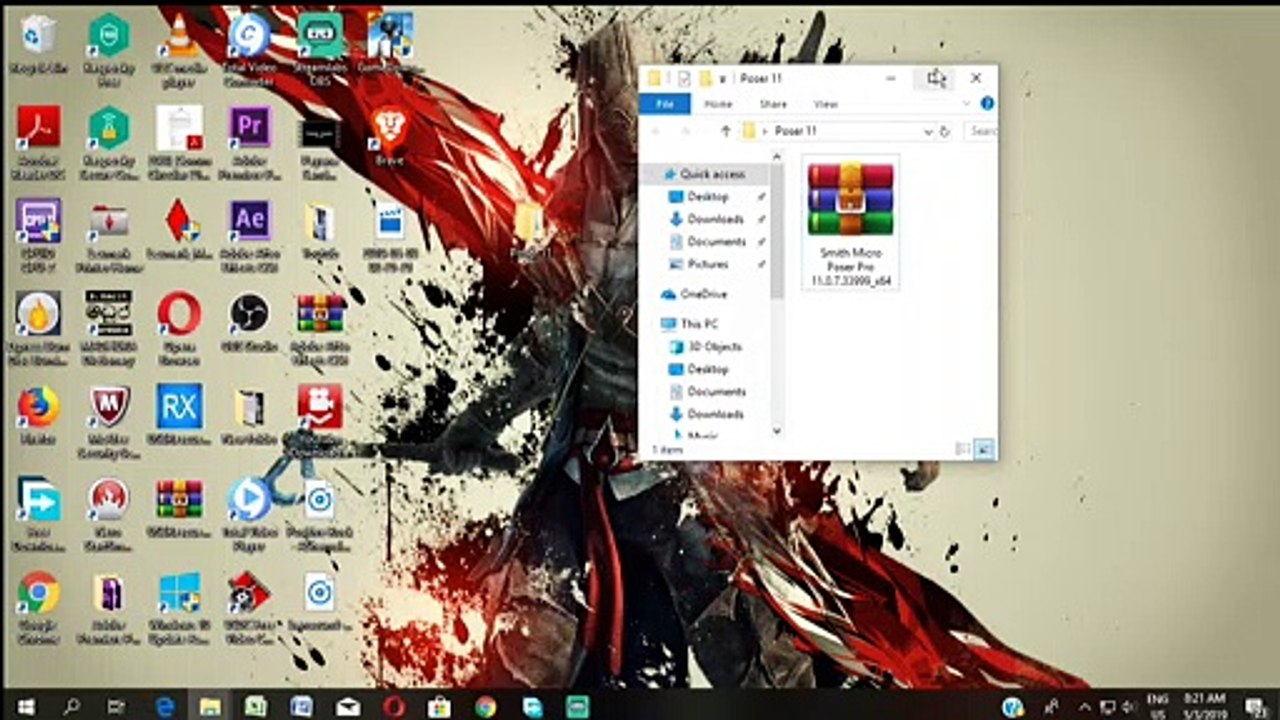Click the Opera icon in the taskbar
The image size is (1280, 720).
(x=394, y=706)
